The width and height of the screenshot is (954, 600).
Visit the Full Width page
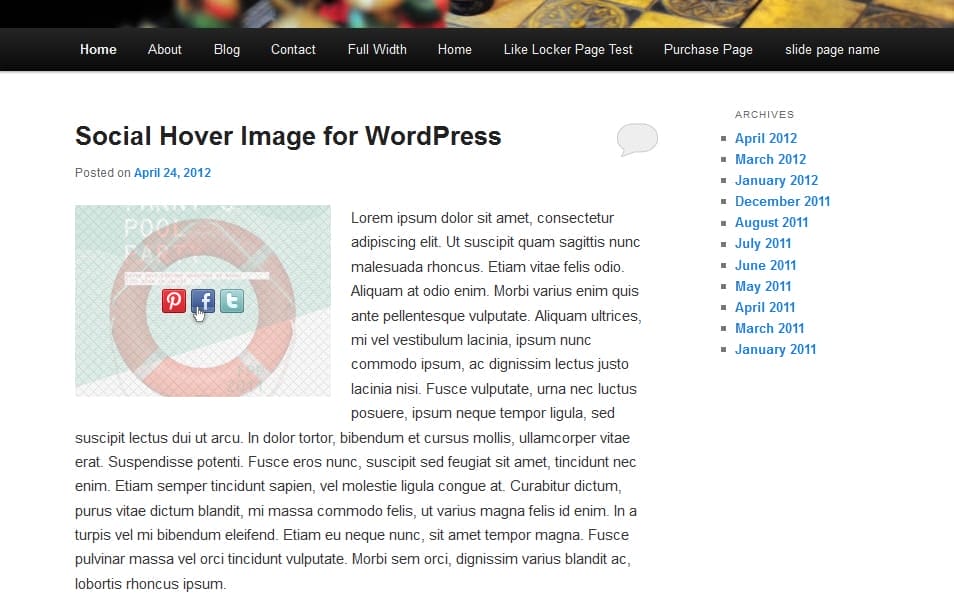377,48
